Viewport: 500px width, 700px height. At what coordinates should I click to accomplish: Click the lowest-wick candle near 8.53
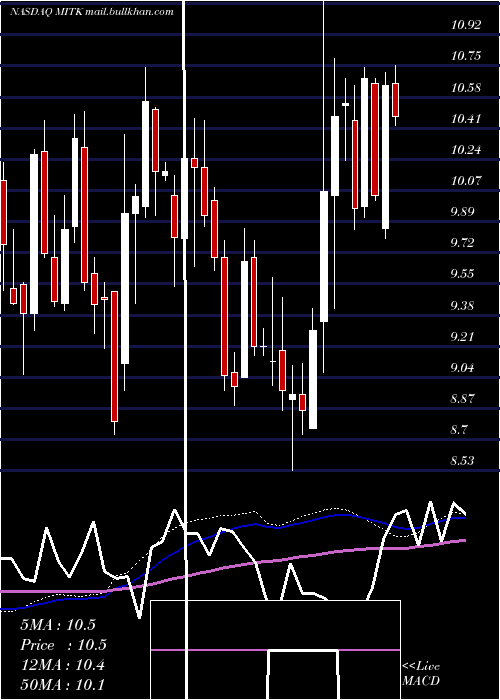(x=292, y=417)
